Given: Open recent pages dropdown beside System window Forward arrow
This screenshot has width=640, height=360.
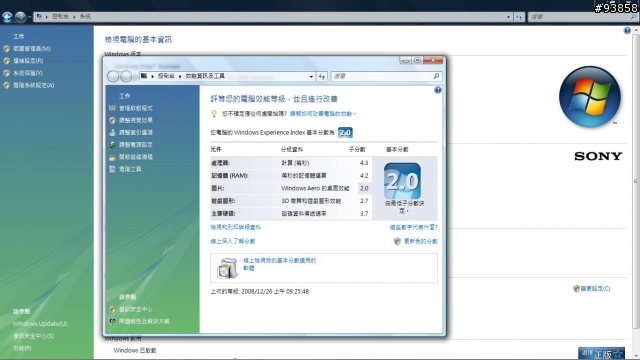Looking at the screenshot, I should point(29,17).
